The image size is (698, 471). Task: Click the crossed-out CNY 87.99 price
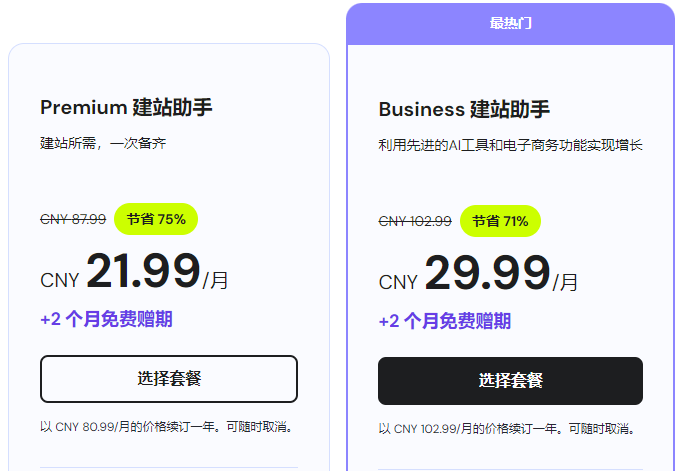tap(73, 220)
